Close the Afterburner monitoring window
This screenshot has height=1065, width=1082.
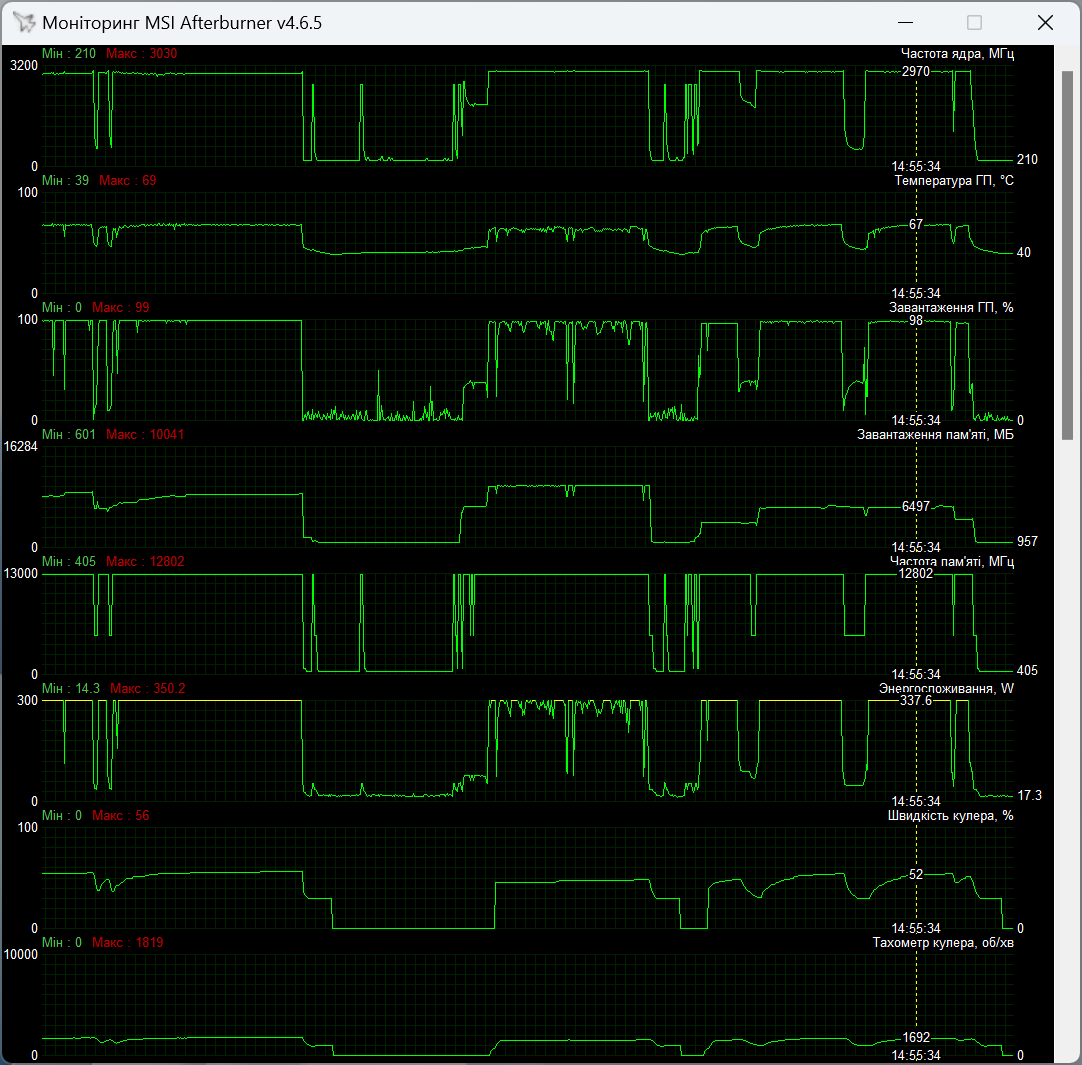pyautogui.click(x=1045, y=23)
